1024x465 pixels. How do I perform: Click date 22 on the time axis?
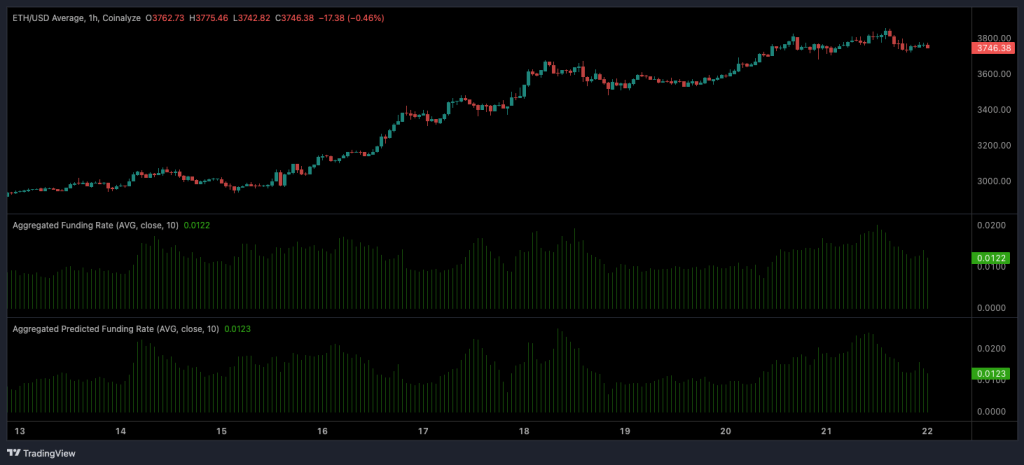(x=929, y=431)
